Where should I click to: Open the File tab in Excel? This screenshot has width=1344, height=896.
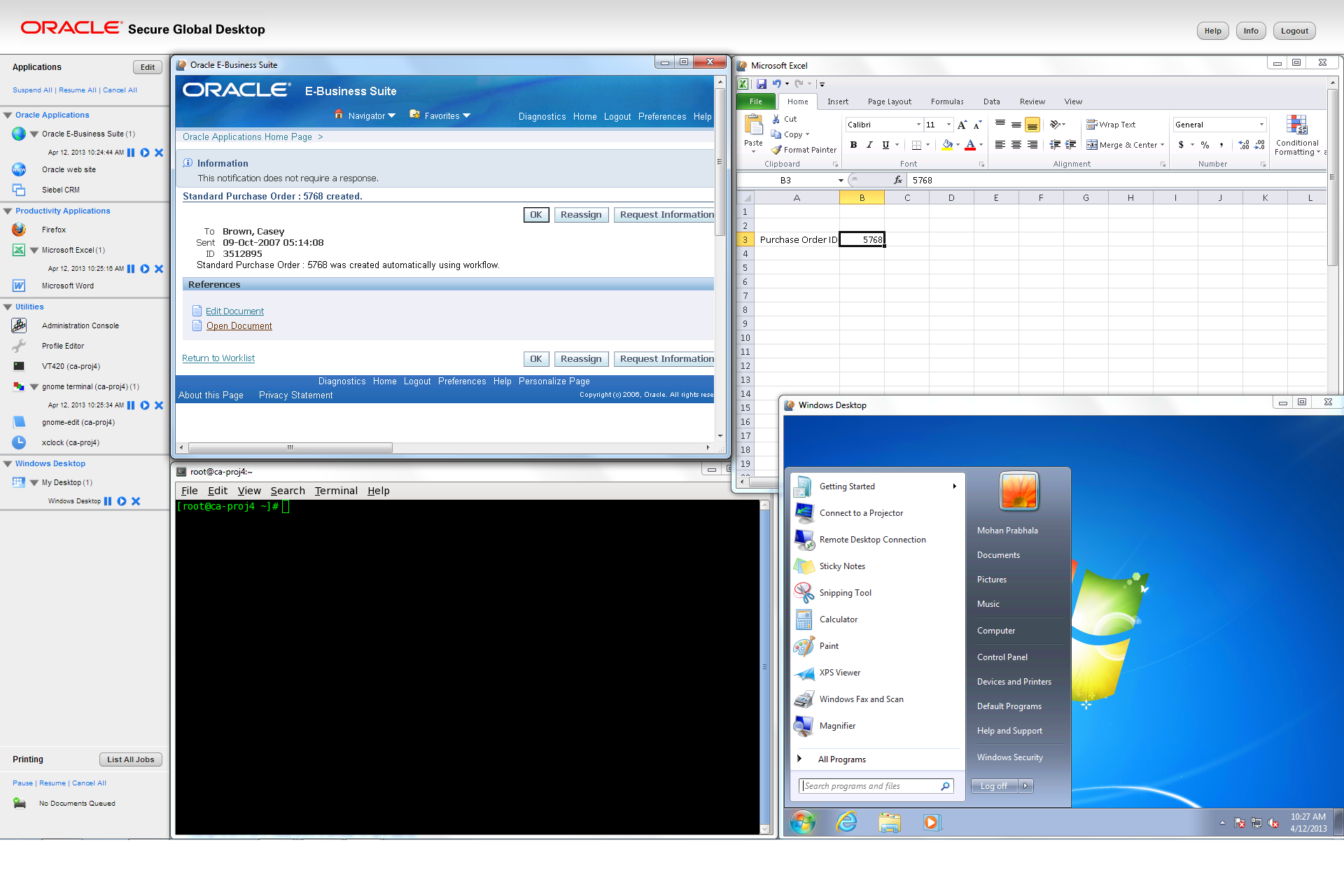(x=755, y=101)
